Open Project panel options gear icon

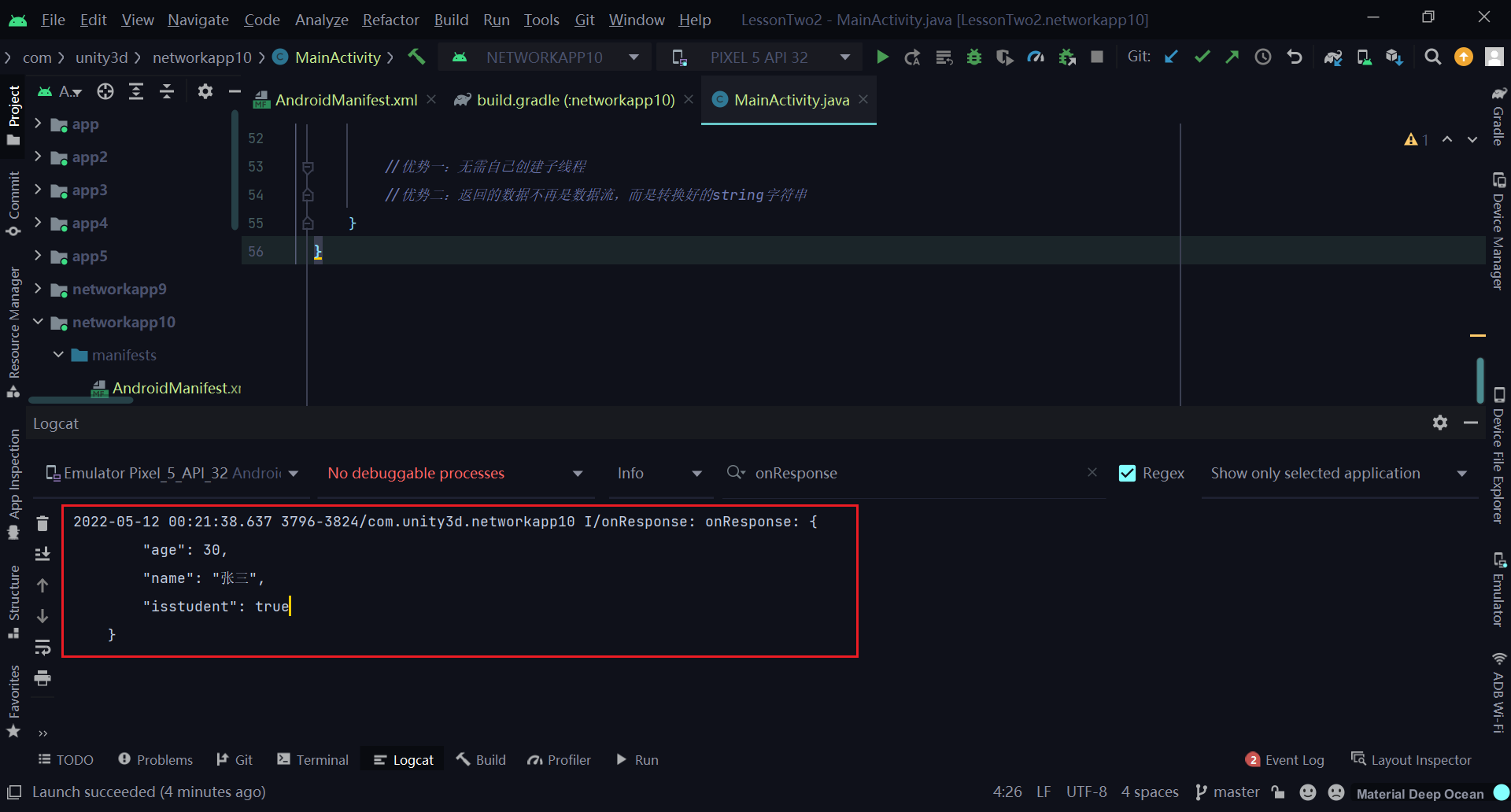pos(205,92)
